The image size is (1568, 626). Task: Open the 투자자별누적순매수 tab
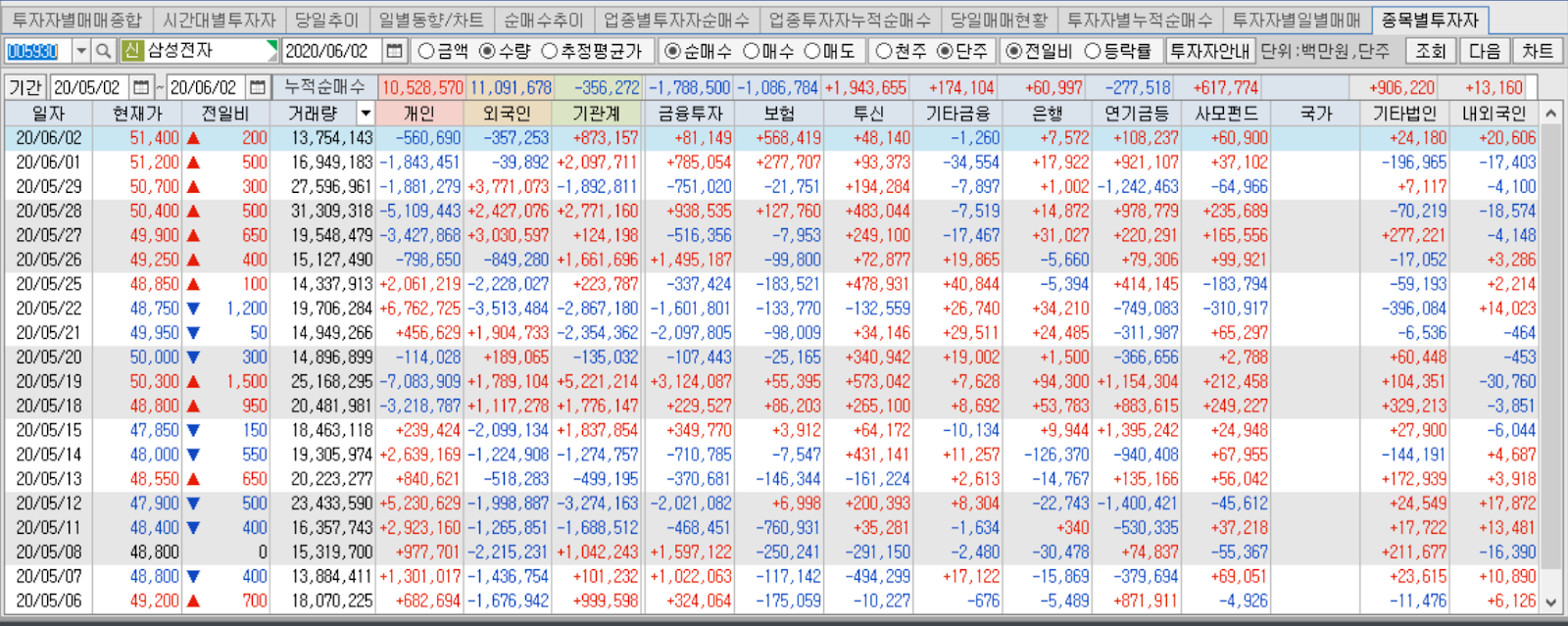tap(1139, 20)
